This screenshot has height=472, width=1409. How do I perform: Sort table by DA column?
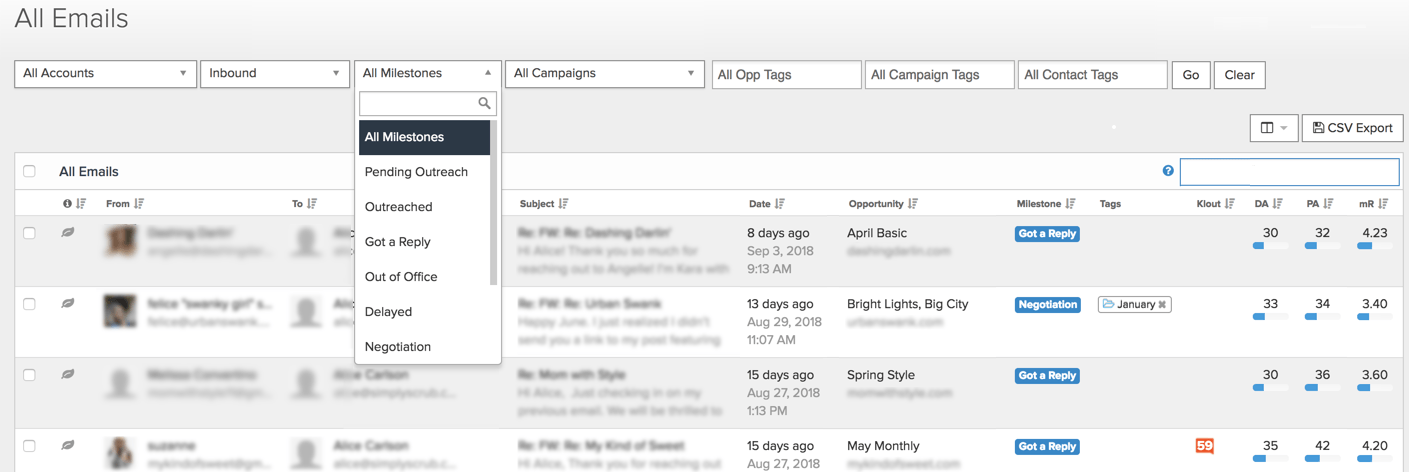coord(1269,204)
